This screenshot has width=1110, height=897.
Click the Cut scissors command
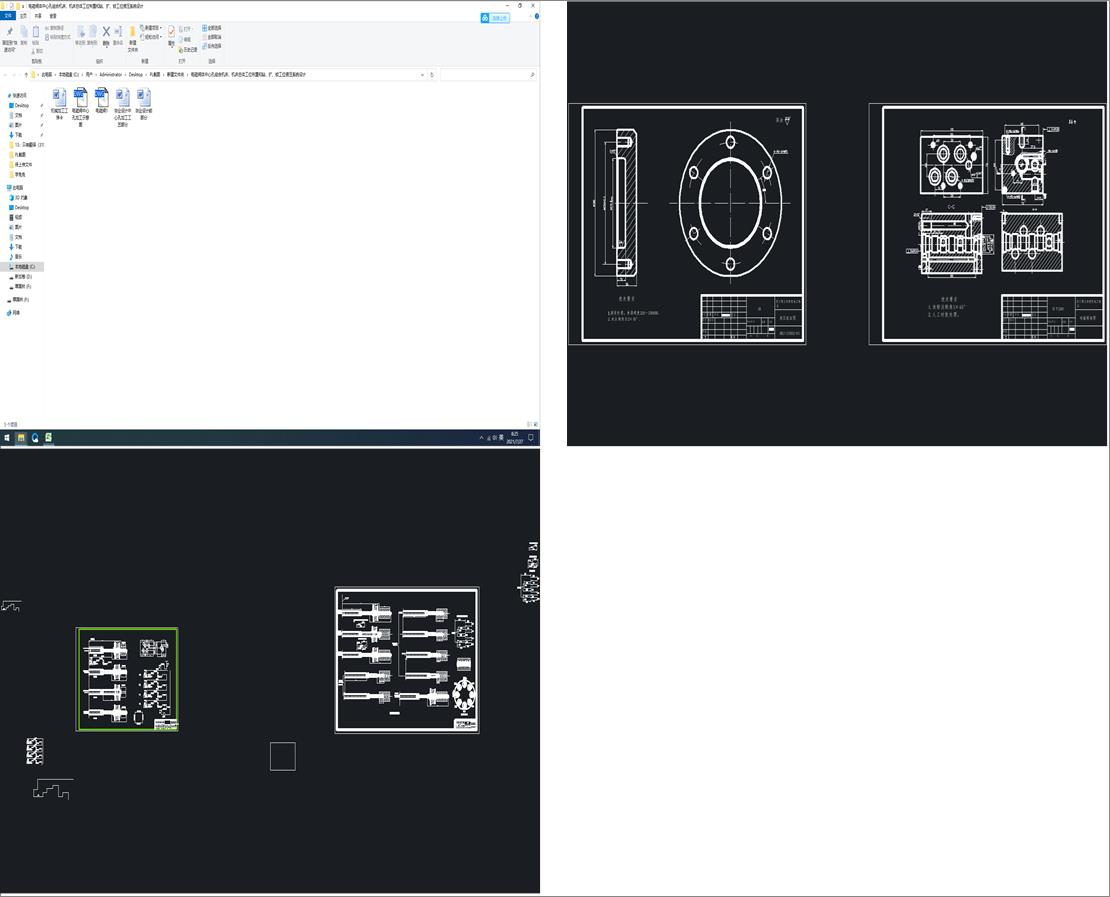coord(38,51)
